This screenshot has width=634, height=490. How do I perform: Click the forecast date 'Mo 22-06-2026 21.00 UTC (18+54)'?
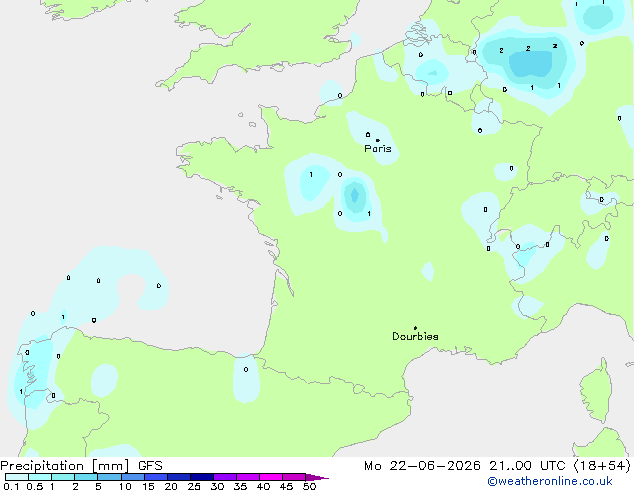[497, 466]
